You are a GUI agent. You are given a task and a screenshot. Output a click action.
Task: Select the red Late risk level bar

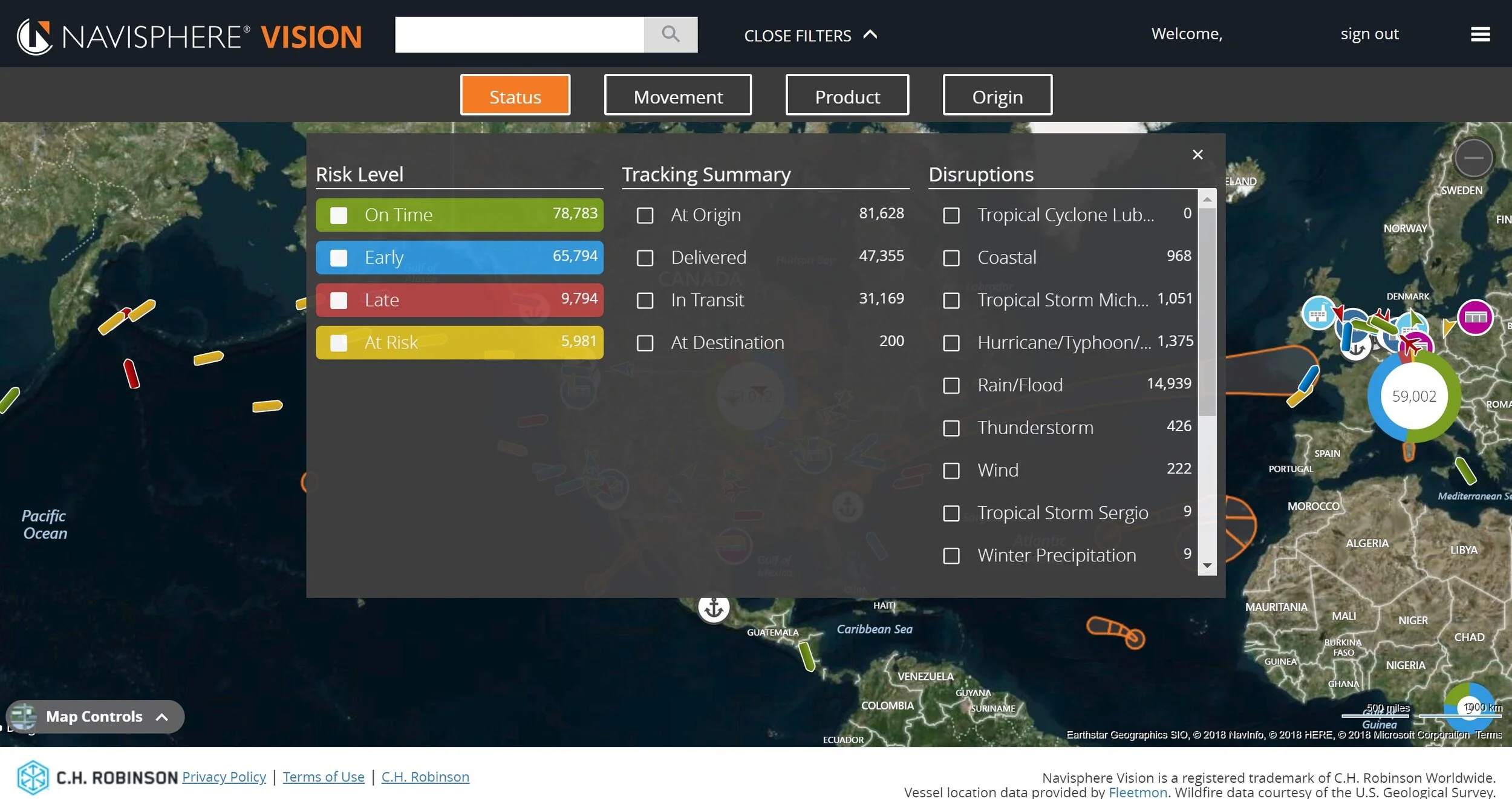(x=459, y=300)
